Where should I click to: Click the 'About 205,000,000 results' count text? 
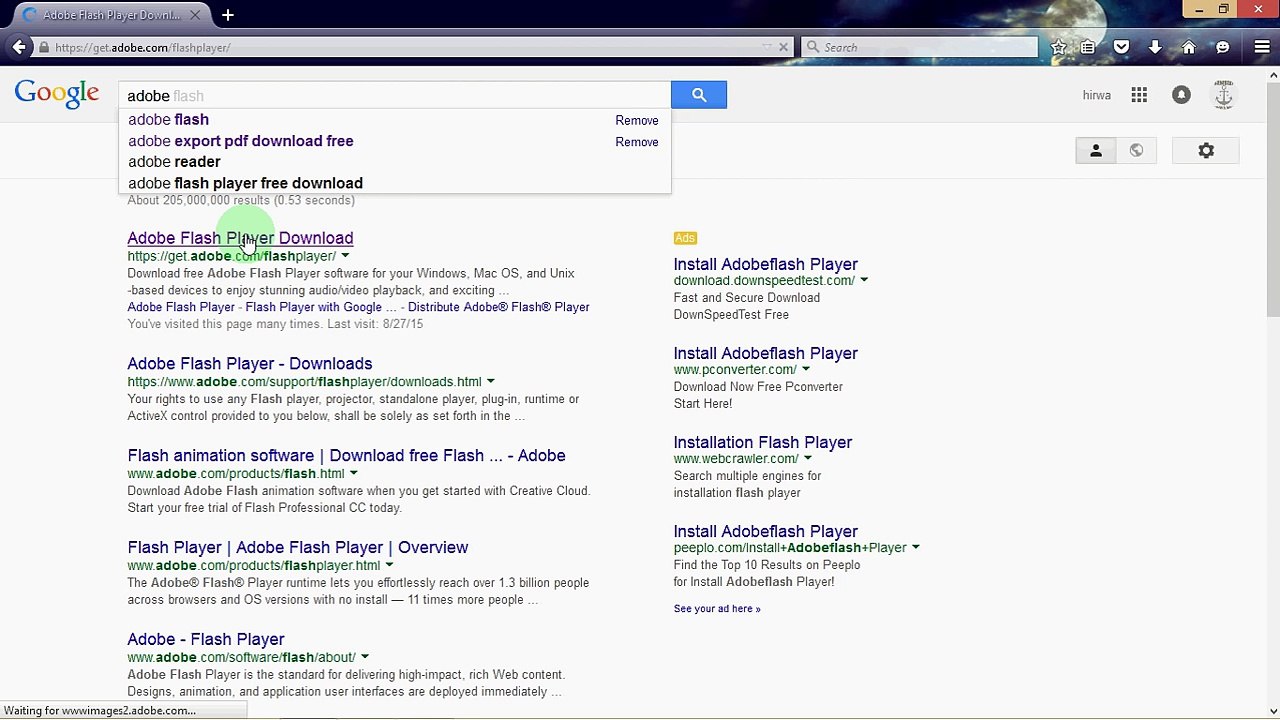click(x=241, y=201)
